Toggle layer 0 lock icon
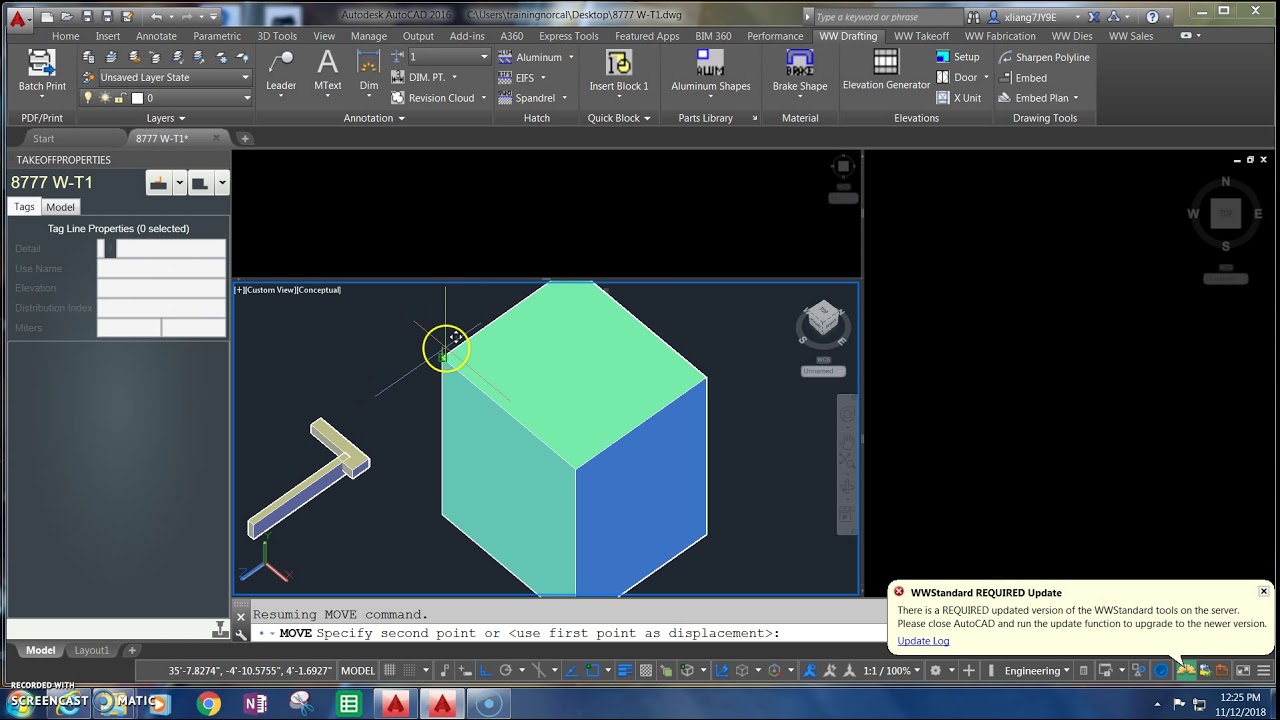Viewport: 1280px width, 720px height. pyautogui.click(x=120, y=98)
